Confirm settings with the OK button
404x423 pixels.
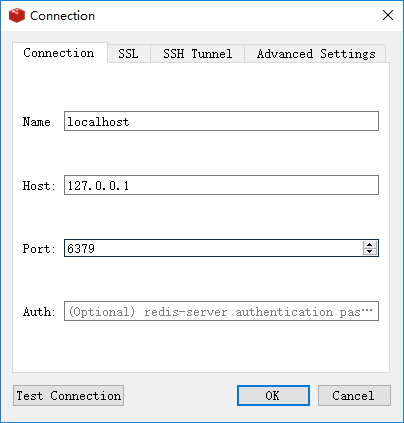click(x=273, y=396)
